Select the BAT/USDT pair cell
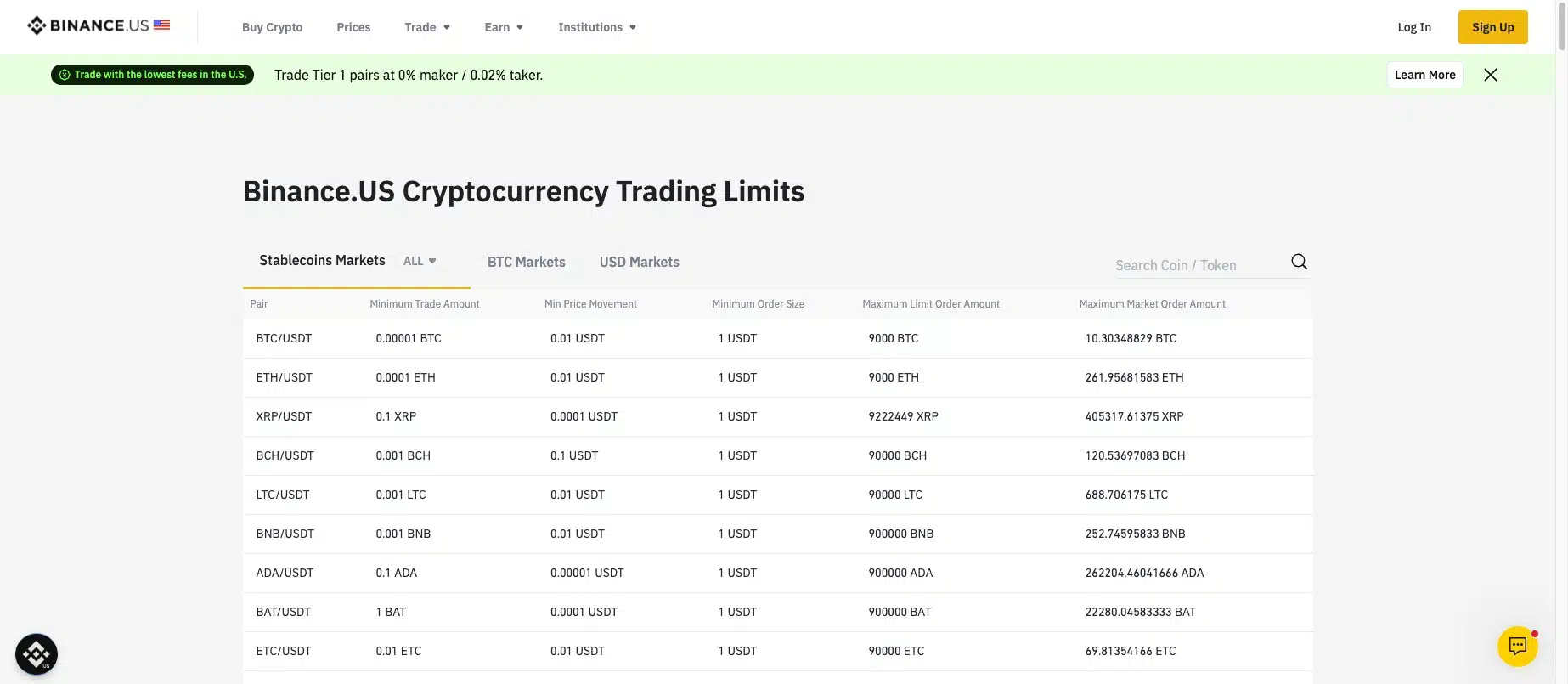 pos(283,612)
